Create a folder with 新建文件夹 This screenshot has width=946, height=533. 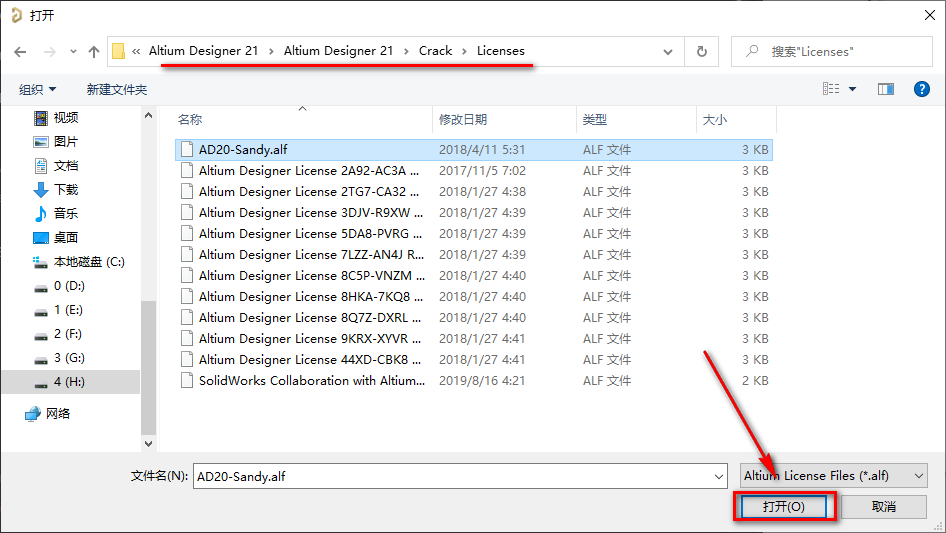[x=116, y=89]
